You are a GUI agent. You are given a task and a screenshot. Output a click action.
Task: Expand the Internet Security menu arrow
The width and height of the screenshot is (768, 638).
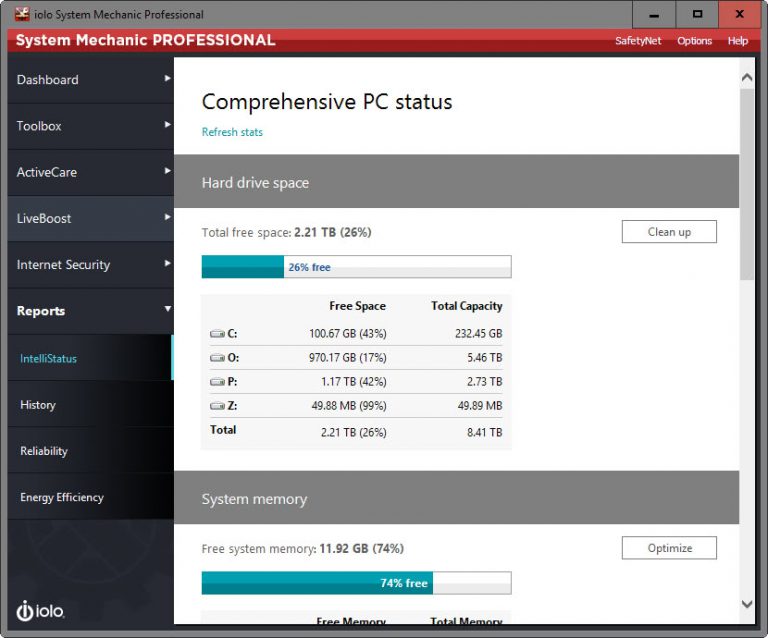(x=168, y=263)
